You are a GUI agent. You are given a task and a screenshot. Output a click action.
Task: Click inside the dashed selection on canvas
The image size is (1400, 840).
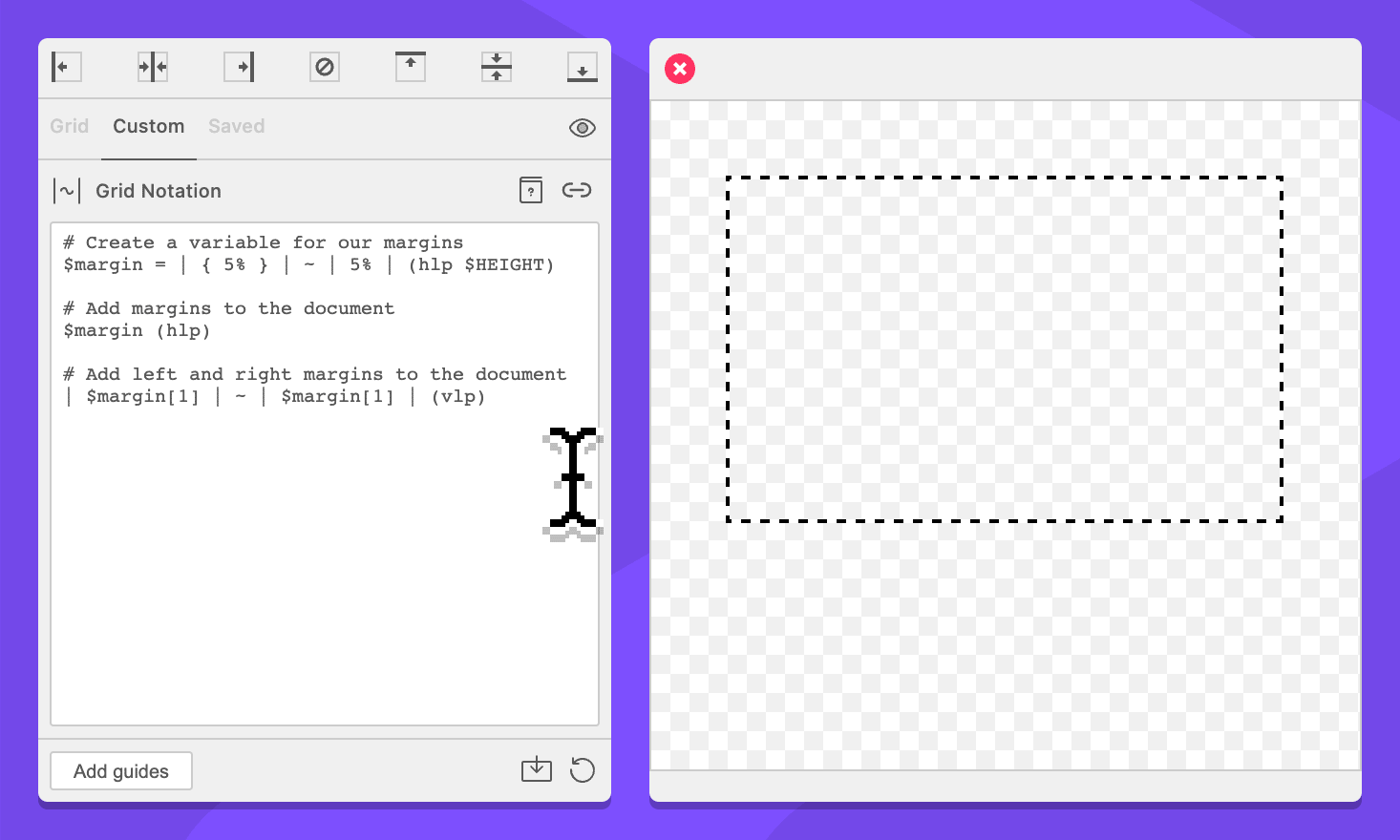point(1005,349)
